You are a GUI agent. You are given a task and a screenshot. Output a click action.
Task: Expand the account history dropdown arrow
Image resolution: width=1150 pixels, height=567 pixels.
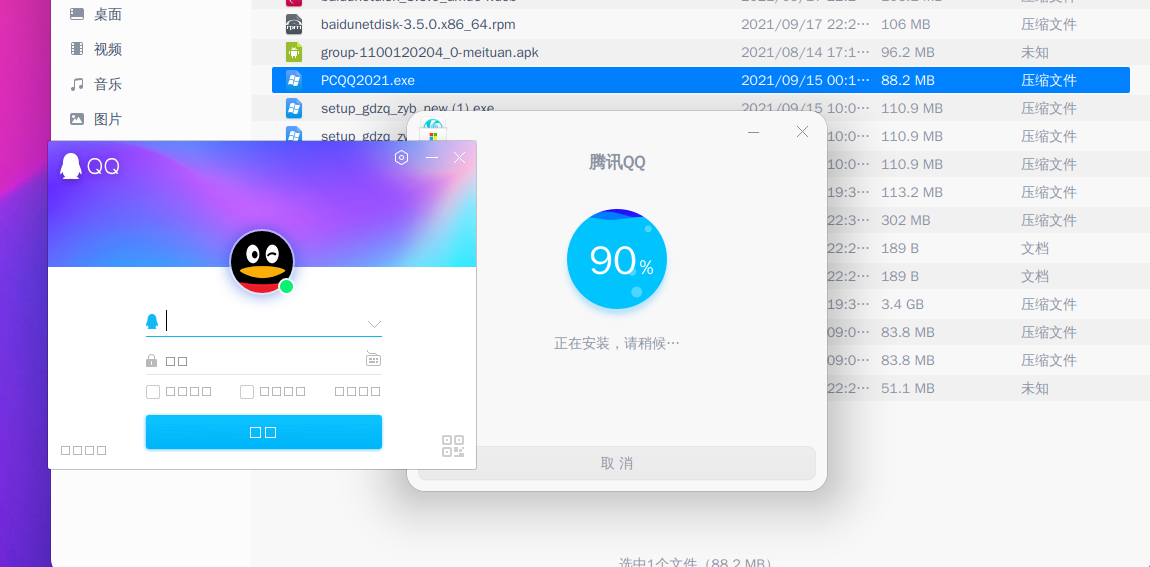(x=374, y=323)
